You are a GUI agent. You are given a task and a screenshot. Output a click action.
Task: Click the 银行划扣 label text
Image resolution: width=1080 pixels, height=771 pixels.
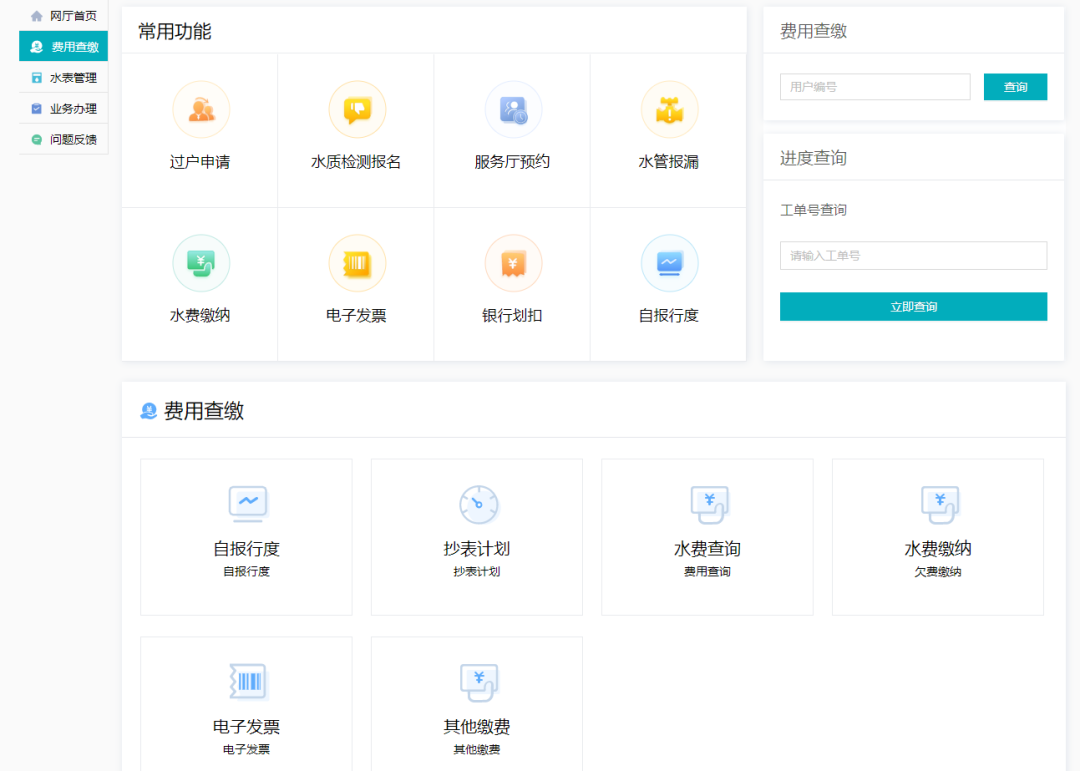pos(512,316)
